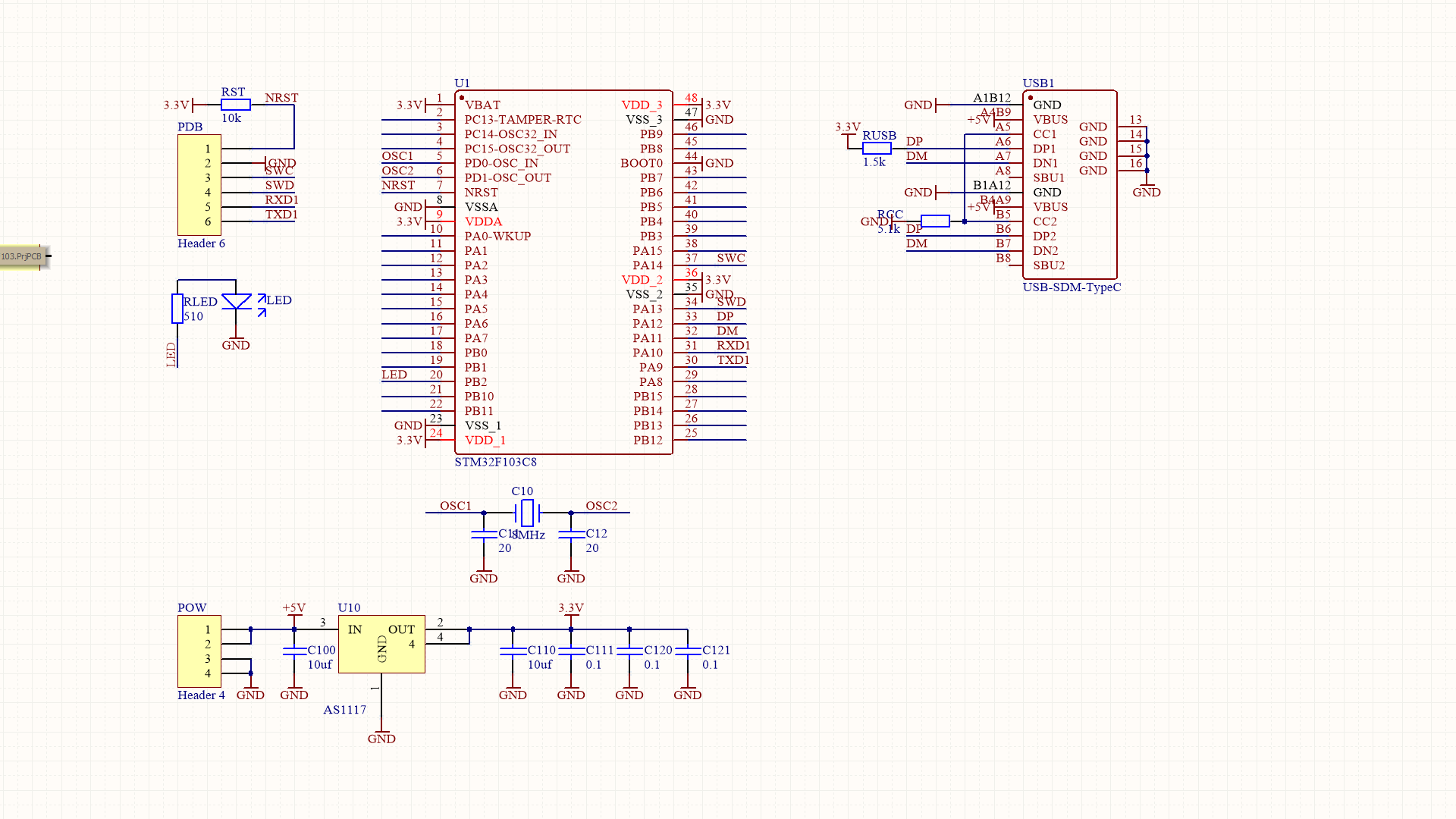The width and height of the screenshot is (1456, 819).
Task: Select the USB-SDM-TypeC connector USB1
Action: [1069, 184]
